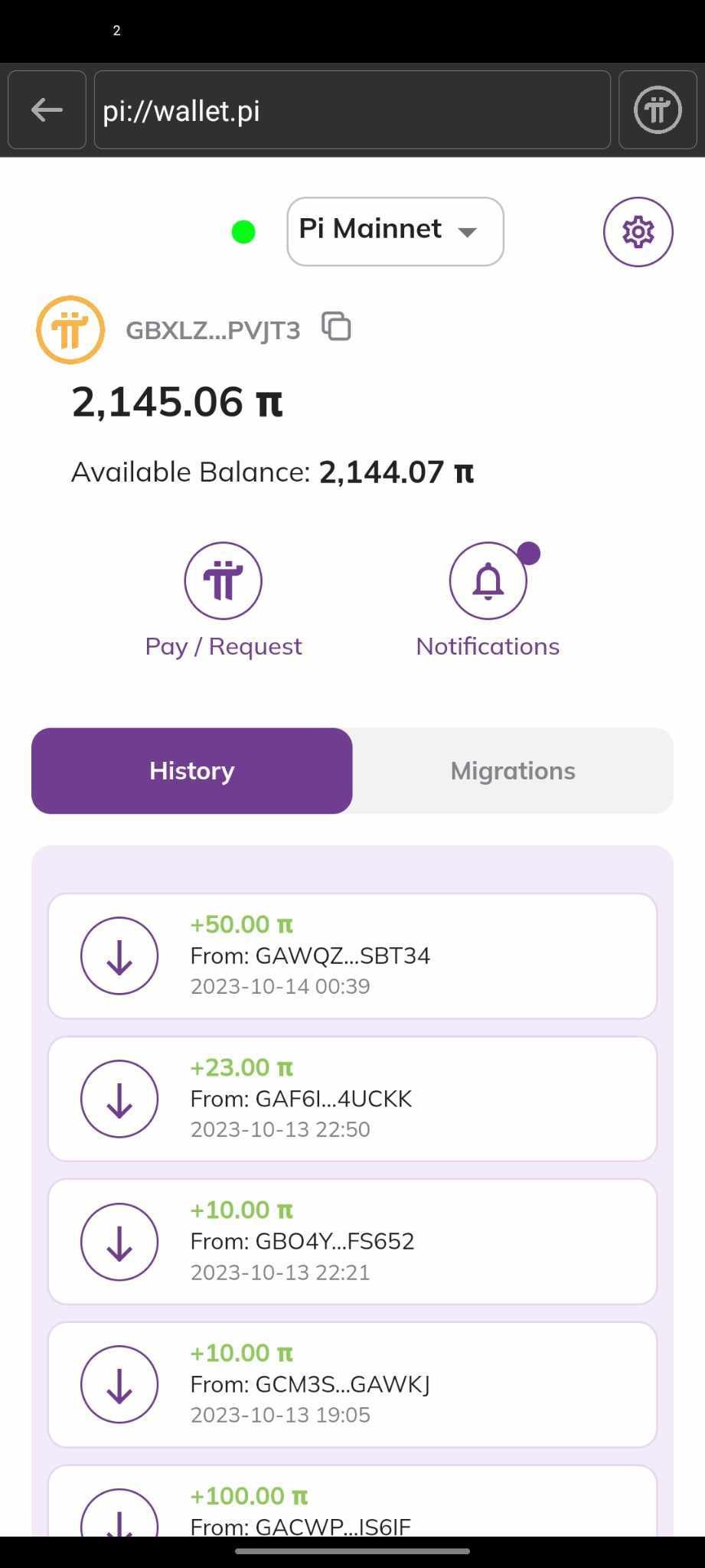
Task: Open the +100.00 π transaction from GACWP...IS6IF
Action: pyautogui.click(x=352, y=1501)
